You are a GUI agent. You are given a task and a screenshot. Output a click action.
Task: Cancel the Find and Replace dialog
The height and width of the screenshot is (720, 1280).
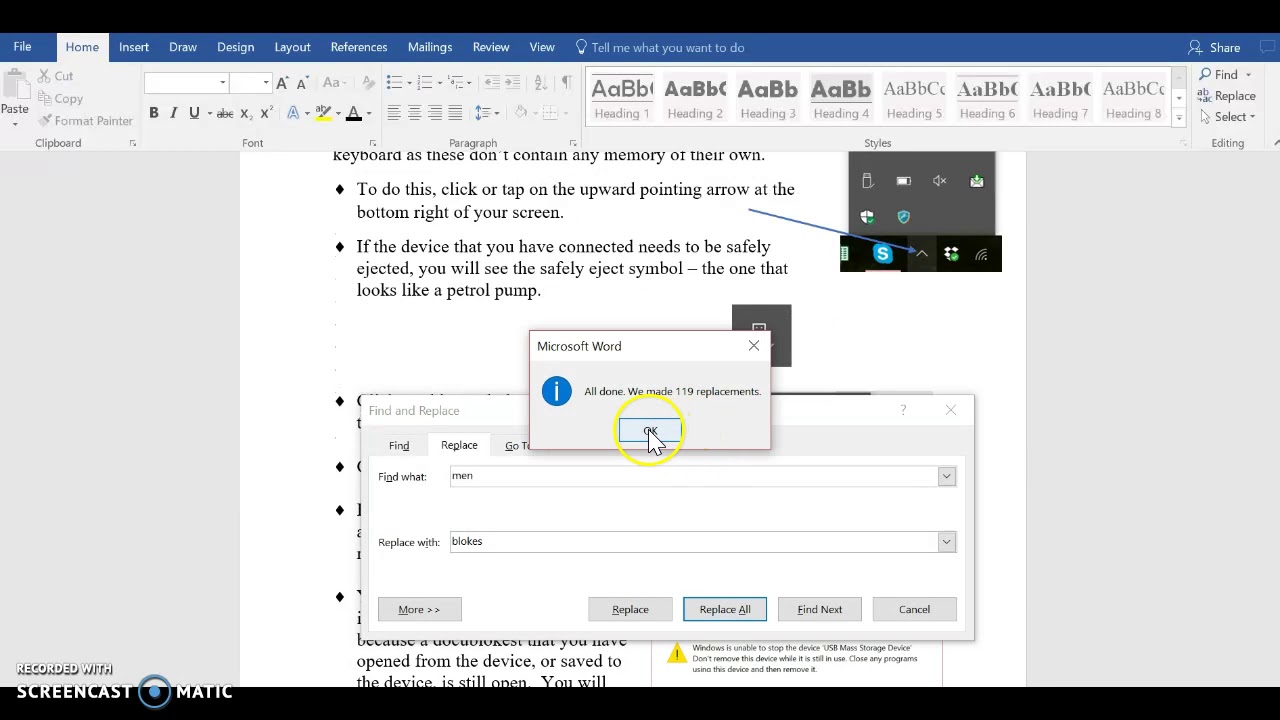[x=914, y=609]
